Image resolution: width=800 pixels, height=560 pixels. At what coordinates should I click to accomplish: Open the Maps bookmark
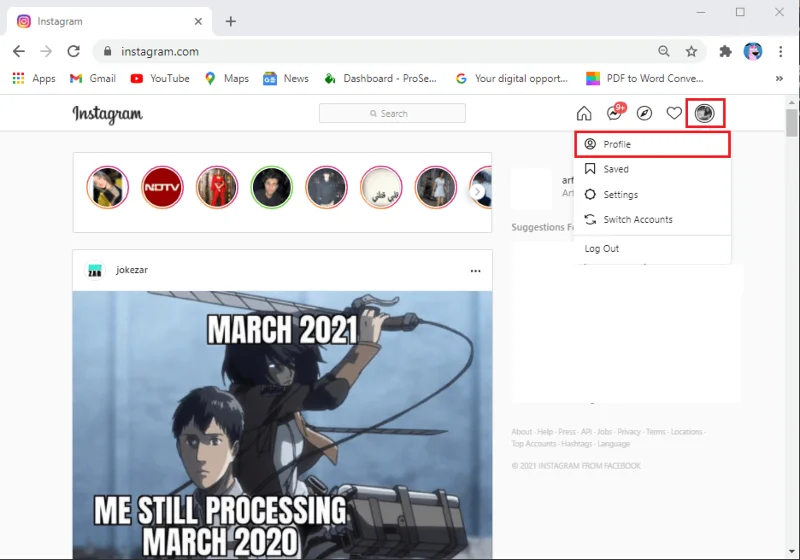227,79
